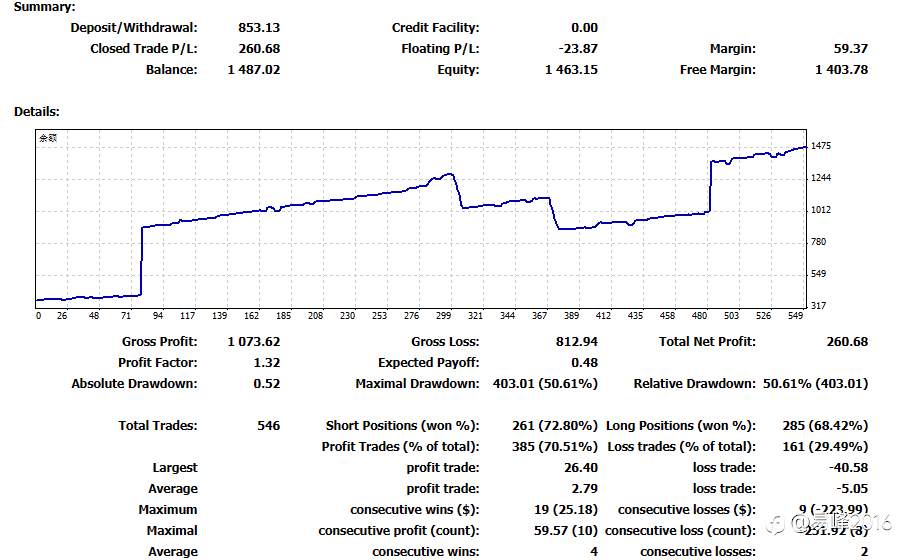
Task: Click the 'Credit Facility:' label
Action: (x=435, y=28)
